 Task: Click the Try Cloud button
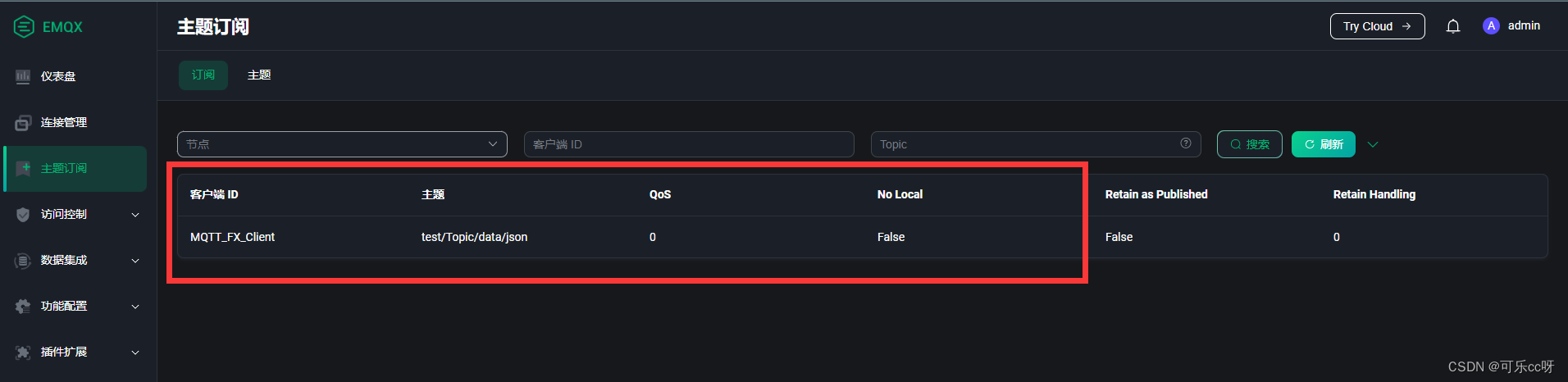click(1377, 26)
